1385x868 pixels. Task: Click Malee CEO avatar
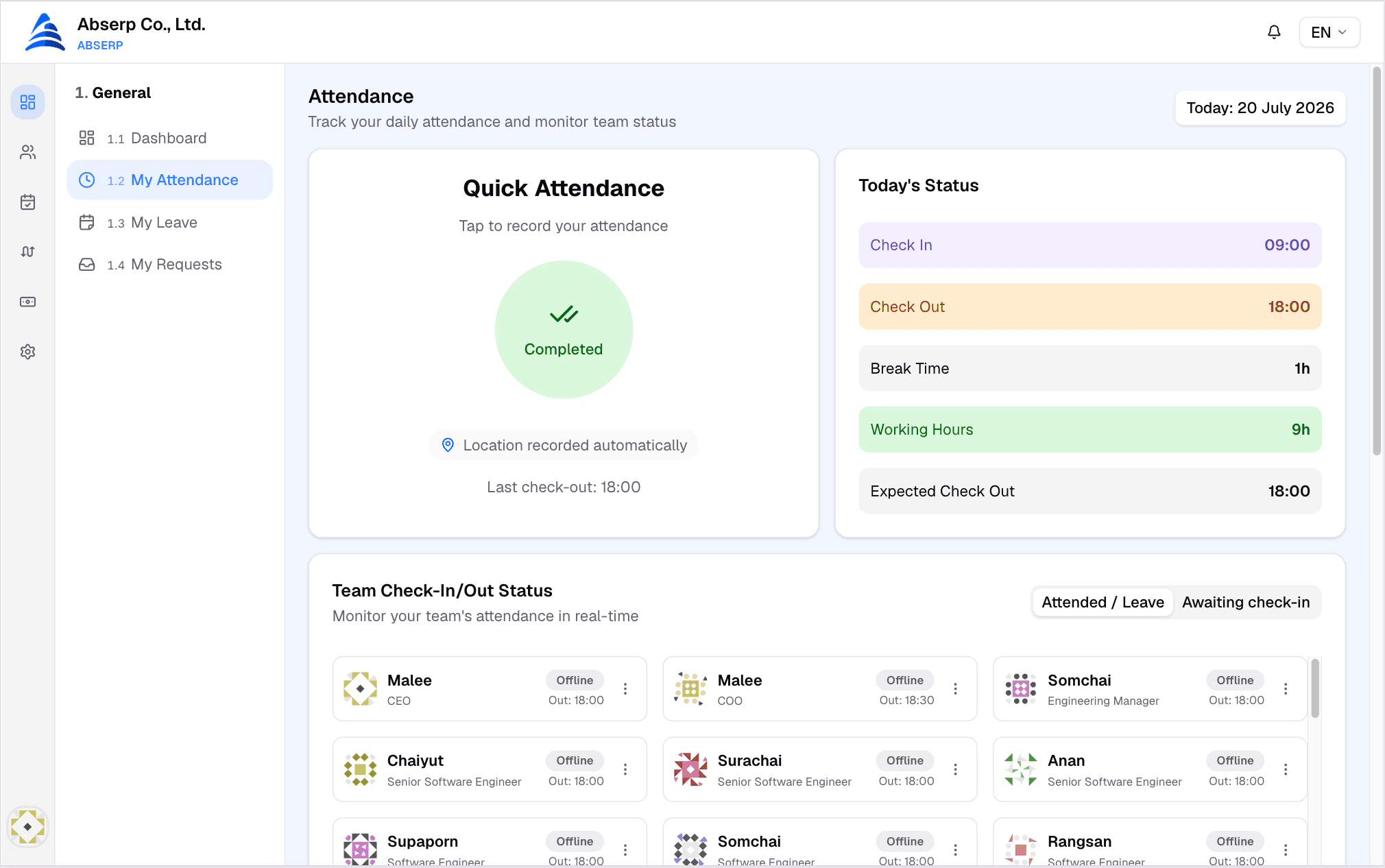click(x=360, y=688)
